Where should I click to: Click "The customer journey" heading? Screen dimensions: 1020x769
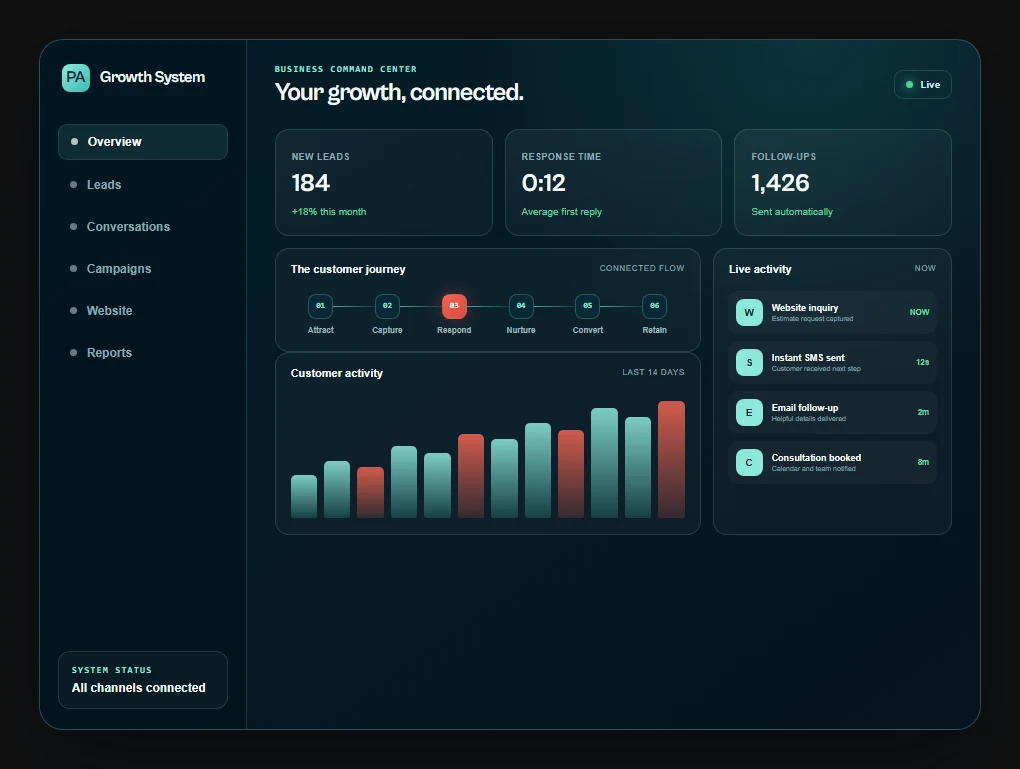(348, 269)
